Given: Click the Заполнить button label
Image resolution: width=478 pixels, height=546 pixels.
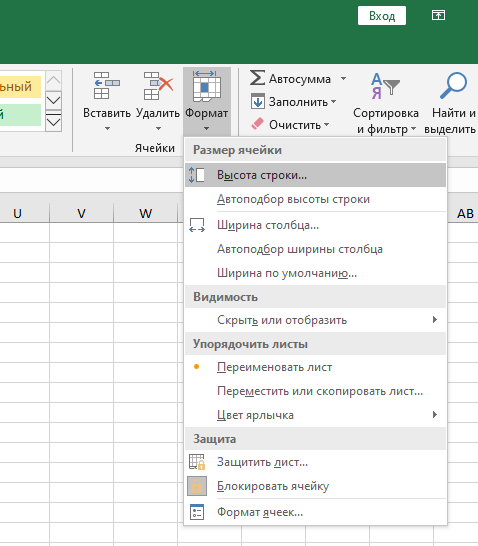Looking at the screenshot, I should (x=298, y=102).
